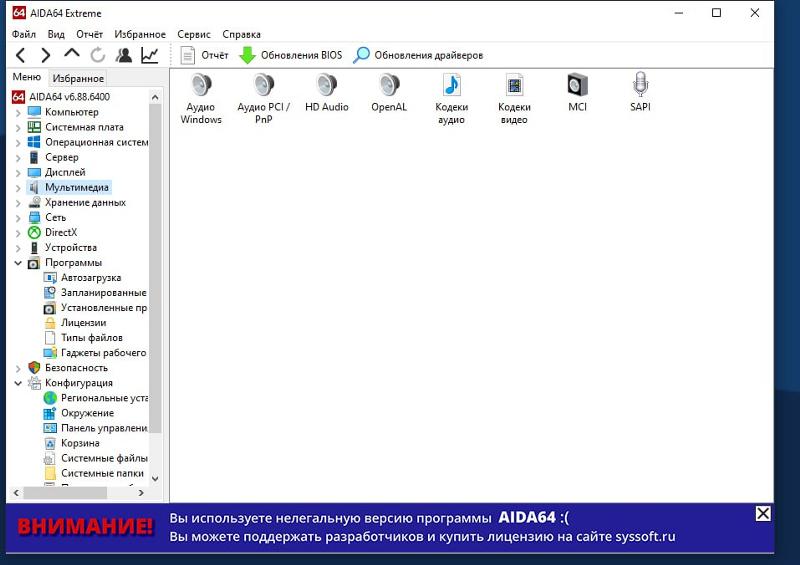
Task: Select Панель управления tree item
Action: pos(96,428)
